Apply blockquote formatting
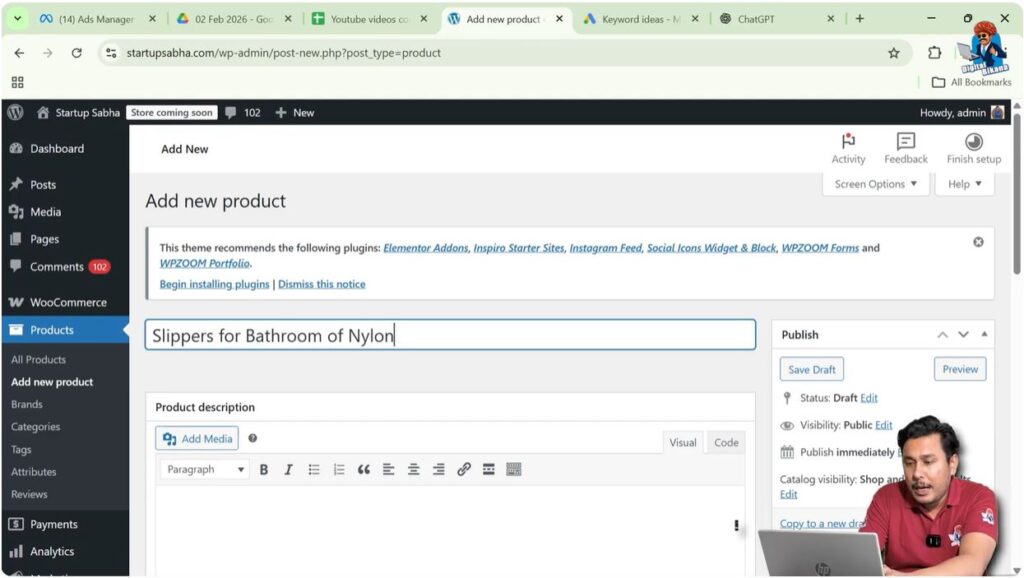The image size is (1024, 578). click(364, 469)
